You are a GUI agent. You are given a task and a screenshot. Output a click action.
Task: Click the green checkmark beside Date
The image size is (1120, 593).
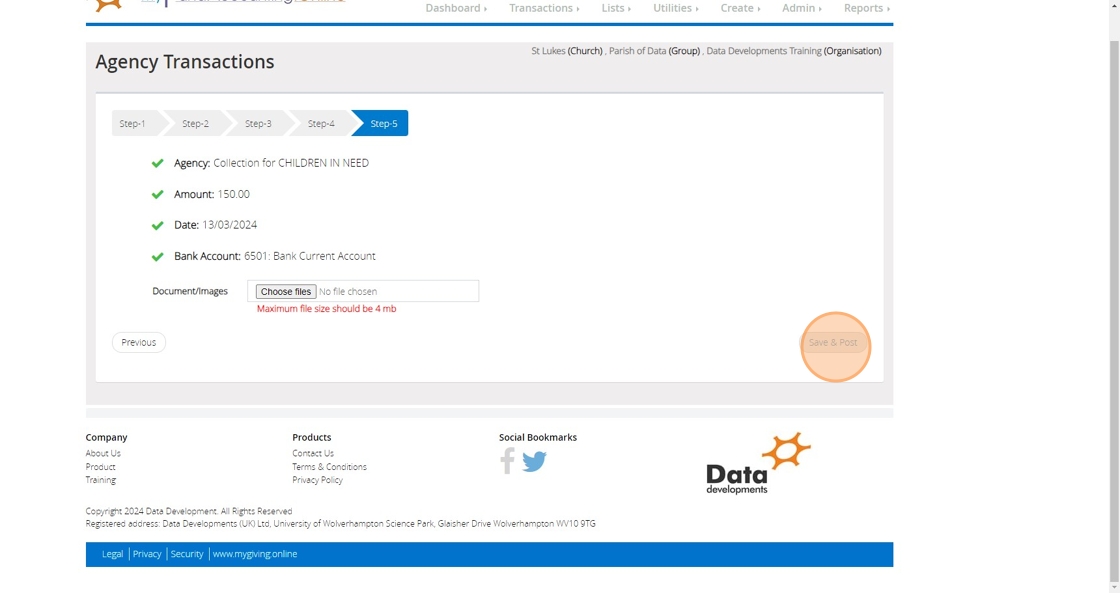pyautogui.click(x=158, y=225)
